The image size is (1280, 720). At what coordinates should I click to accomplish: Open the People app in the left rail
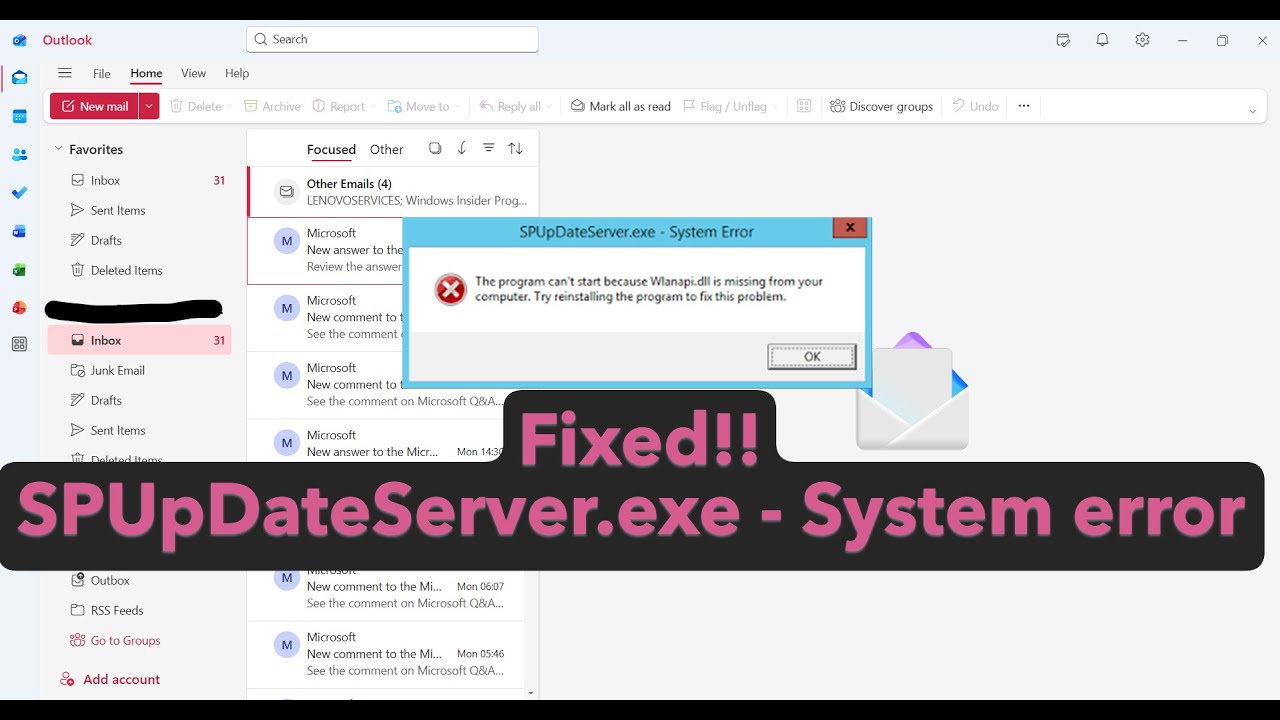point(19,154)
